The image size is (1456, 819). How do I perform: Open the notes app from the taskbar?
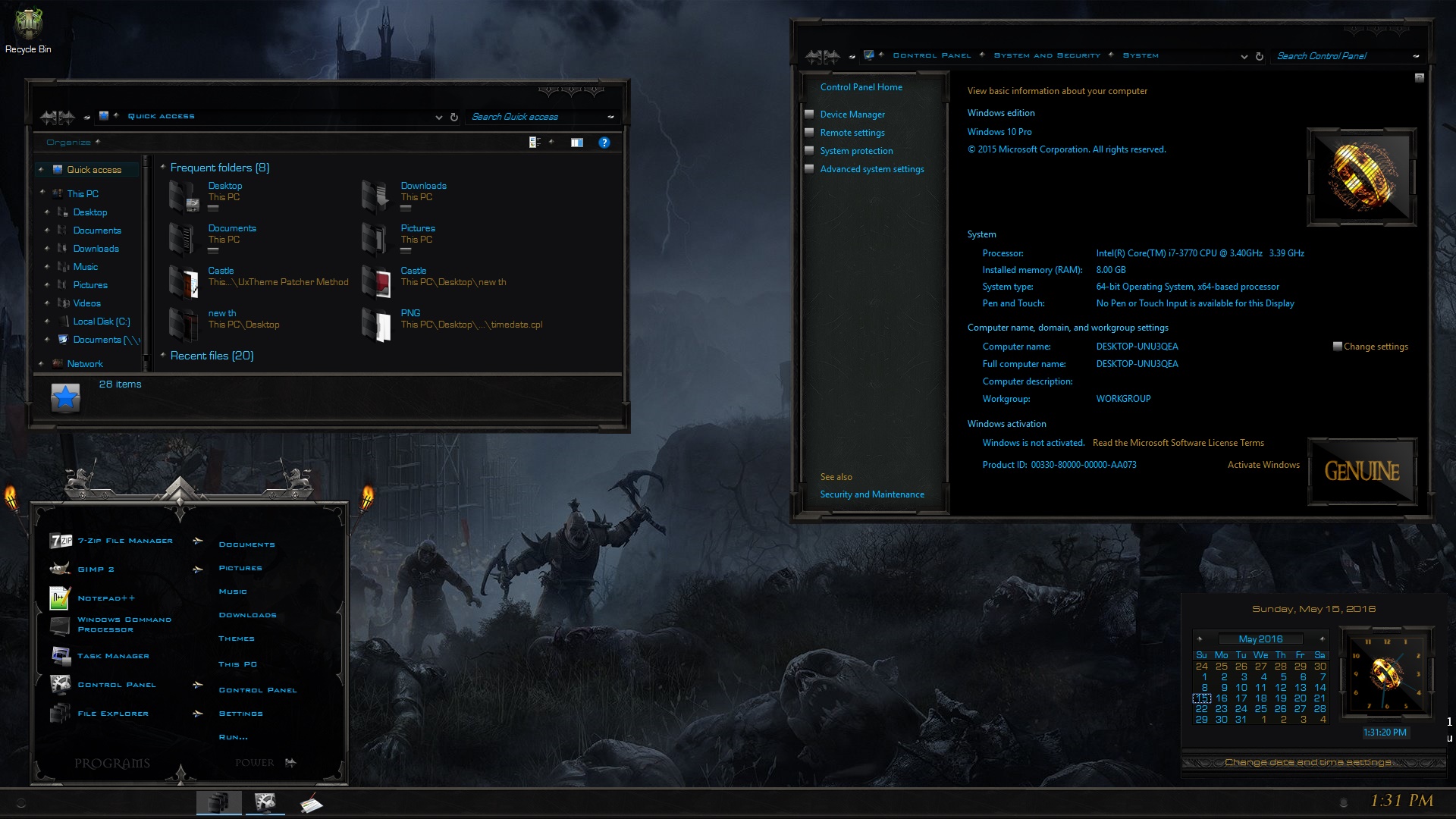click(311, 802)
